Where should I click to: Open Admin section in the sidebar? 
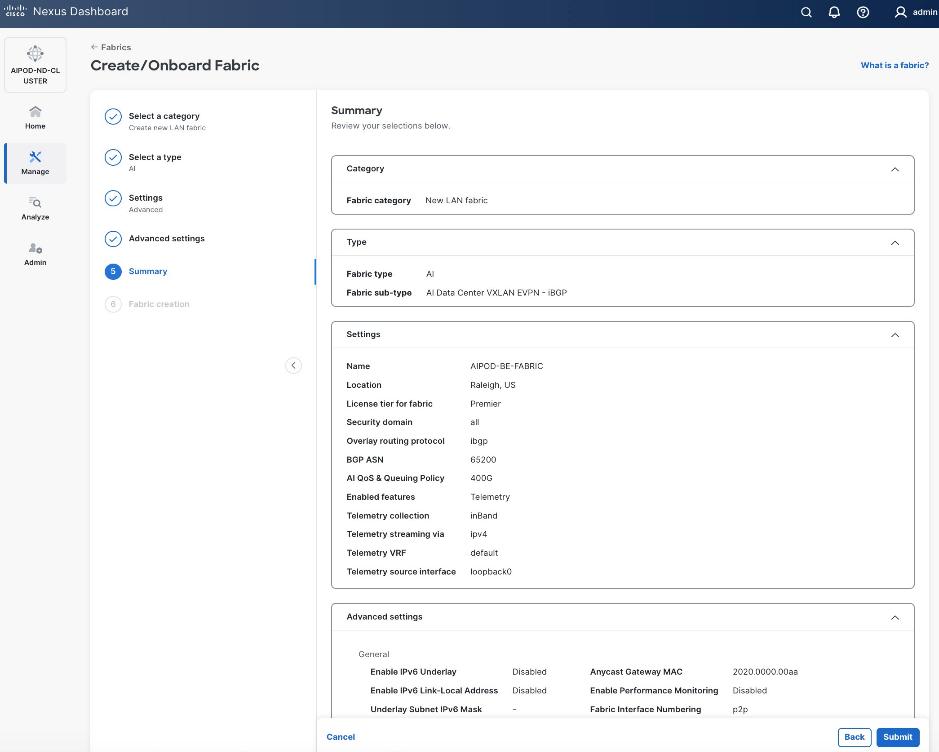click(35, 254)
